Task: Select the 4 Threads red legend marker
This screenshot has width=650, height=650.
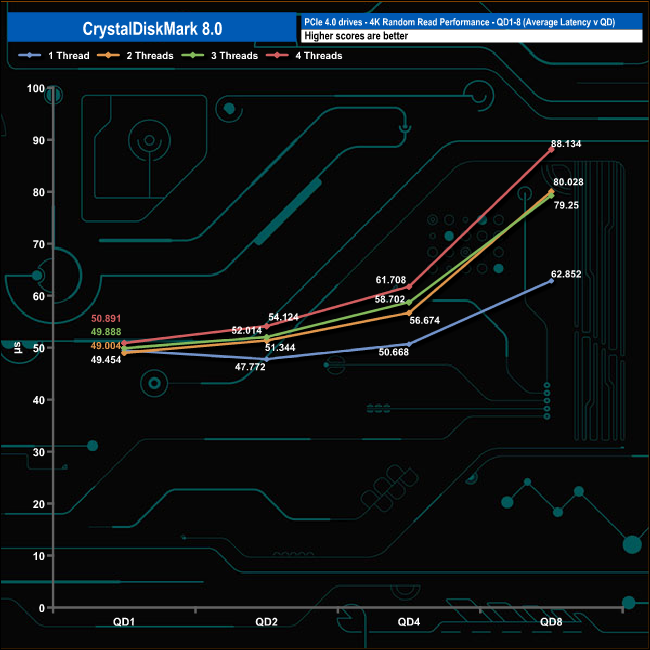Action: [x=277, y=55]
